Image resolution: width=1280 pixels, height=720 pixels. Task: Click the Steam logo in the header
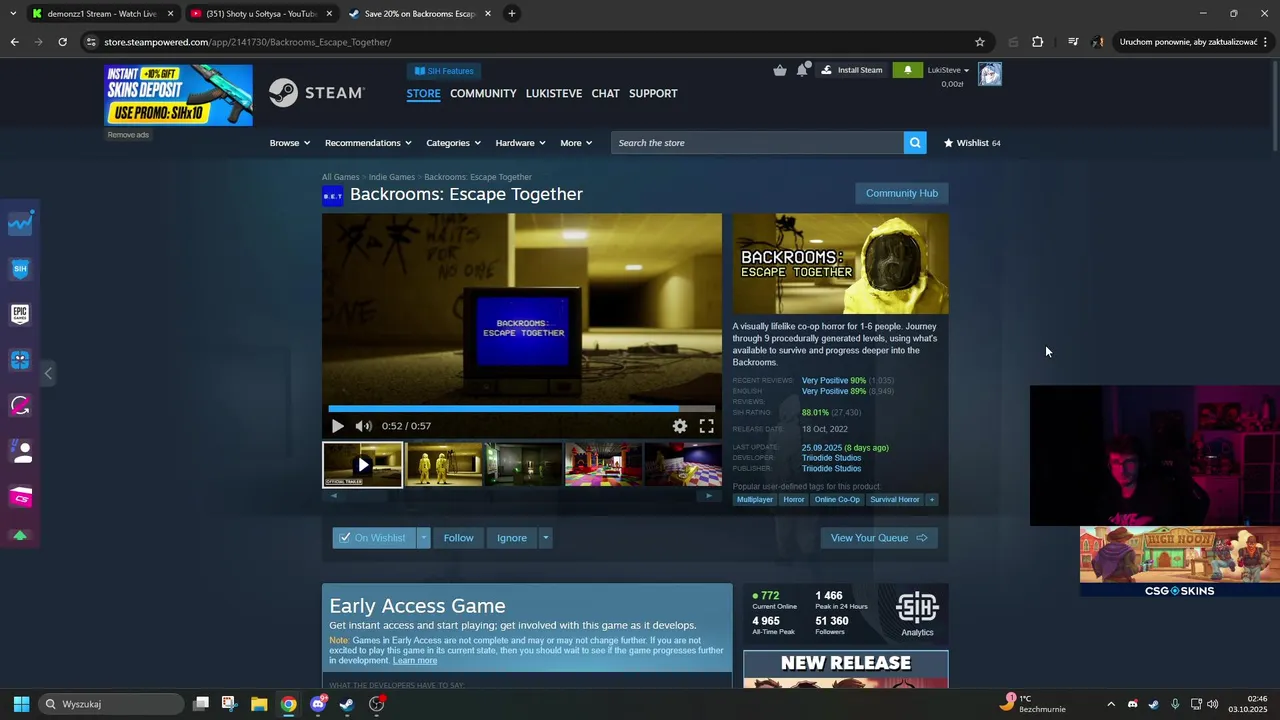tap(316, 93)
